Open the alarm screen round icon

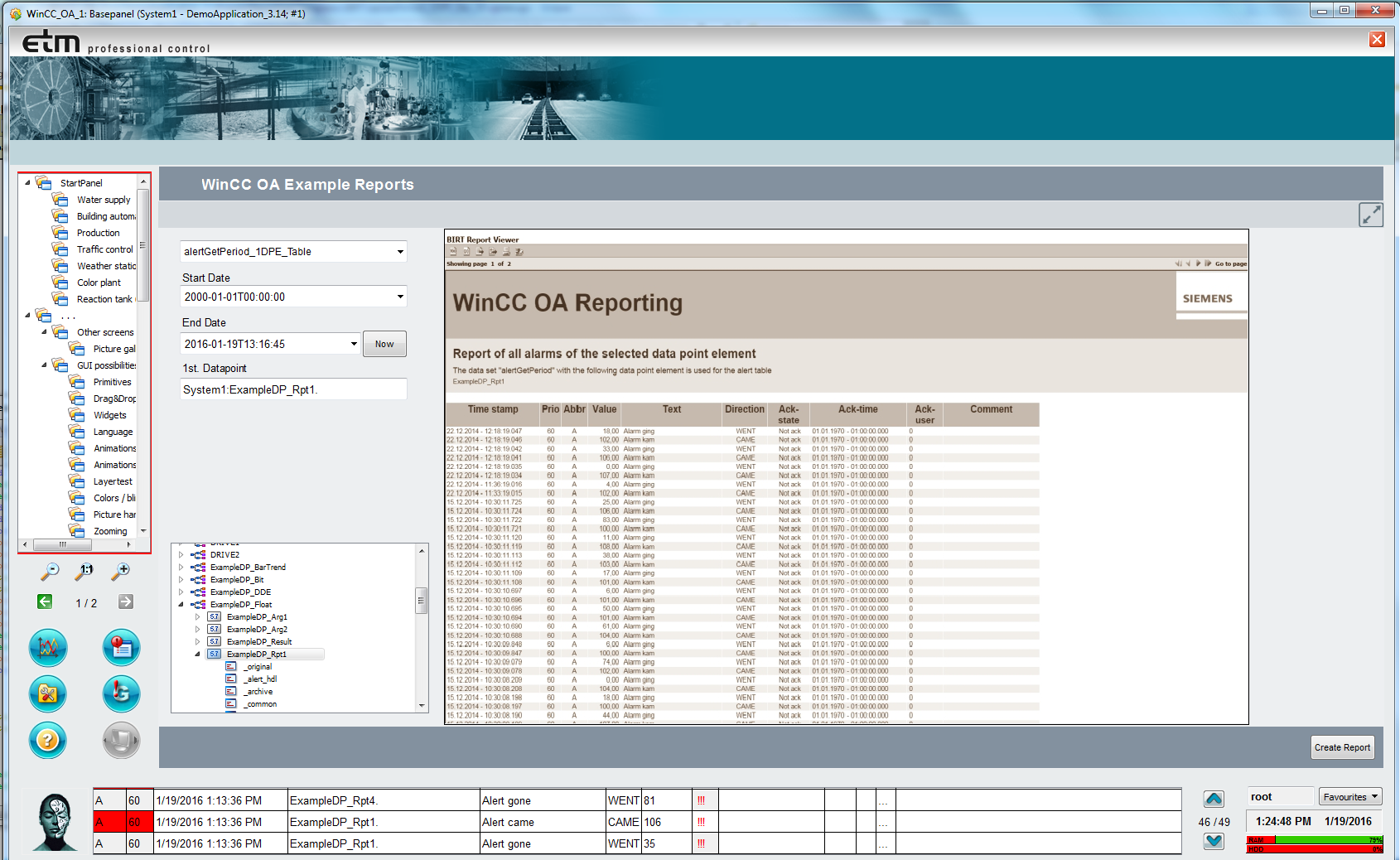point(121,648)
